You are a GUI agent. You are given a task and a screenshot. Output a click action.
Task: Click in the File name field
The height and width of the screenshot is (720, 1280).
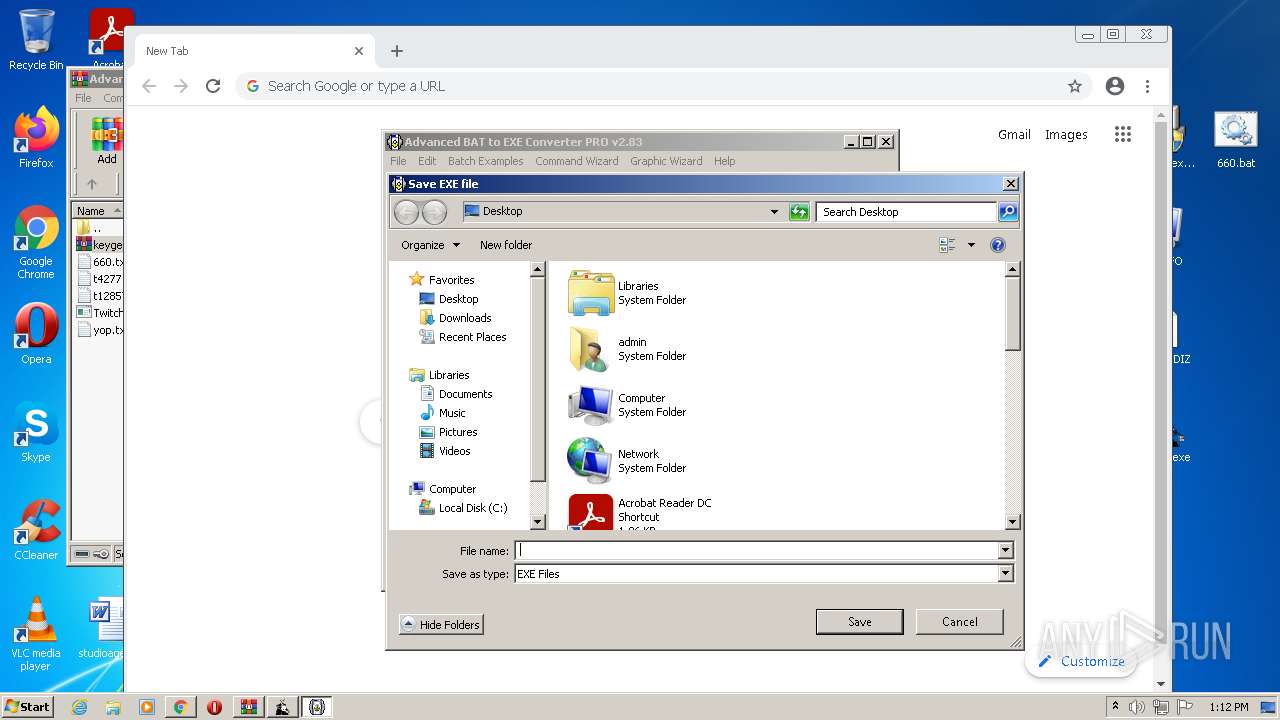coord(756,550)
